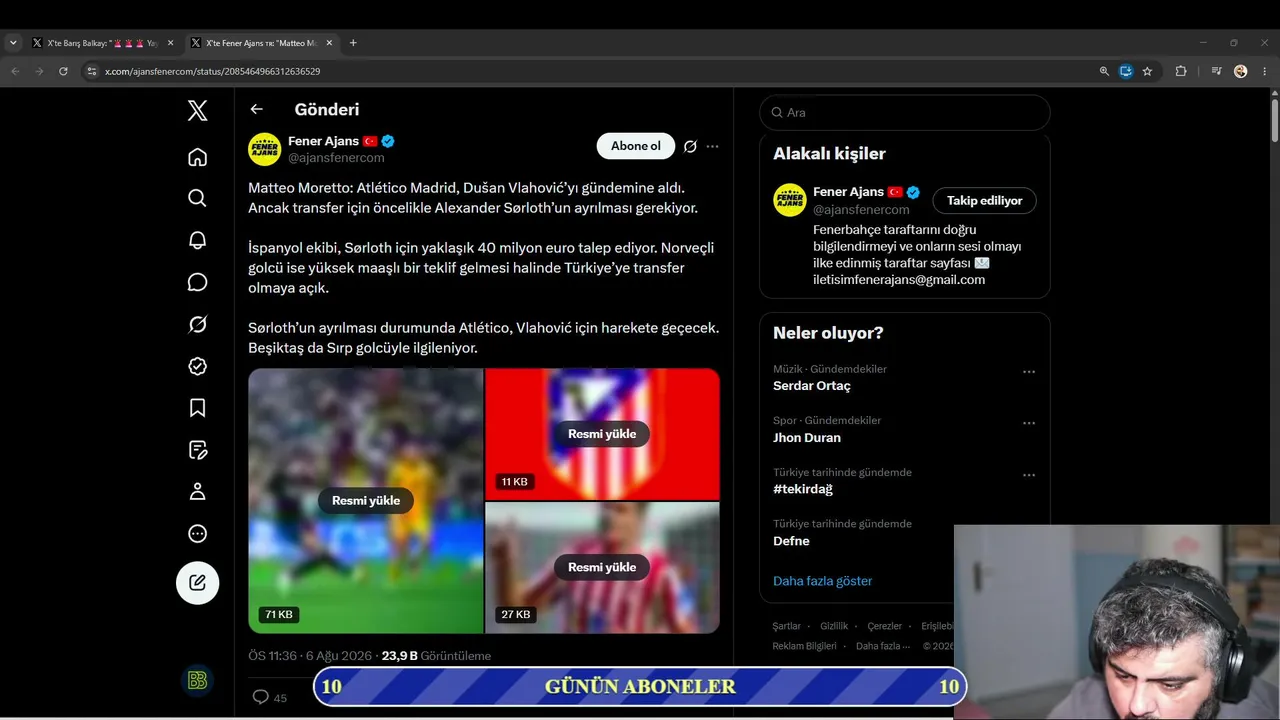The height and width of the screenshot is (720, 1280).
Task: Go to Home in the X sidebar
Action: (198, 157)
